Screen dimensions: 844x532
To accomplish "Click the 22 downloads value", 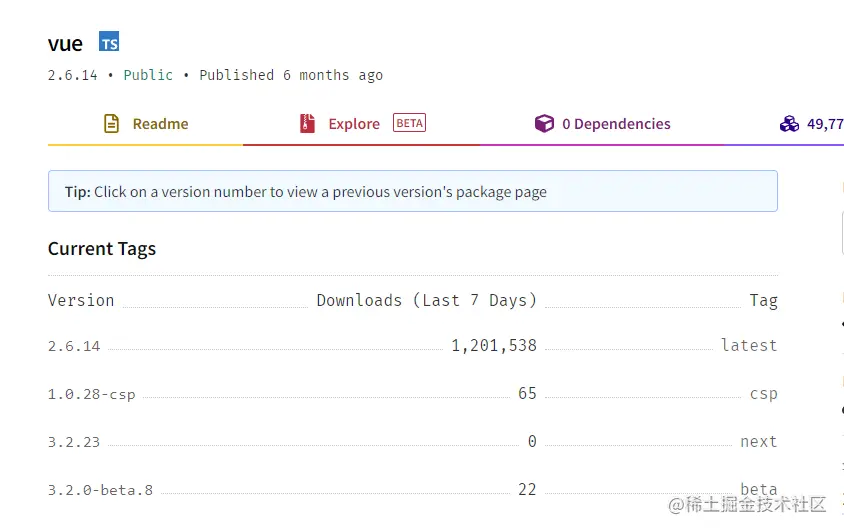I will (x=528, y=489).
